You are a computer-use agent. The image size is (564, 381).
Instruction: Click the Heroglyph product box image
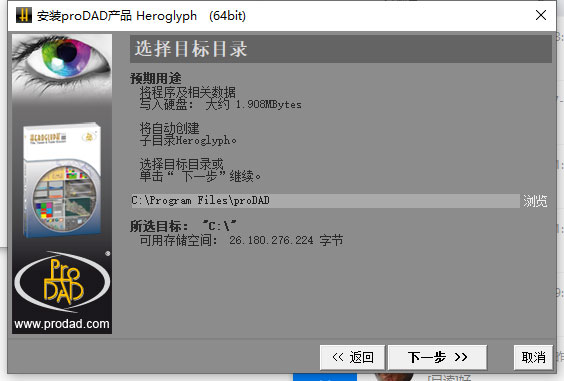62,180
